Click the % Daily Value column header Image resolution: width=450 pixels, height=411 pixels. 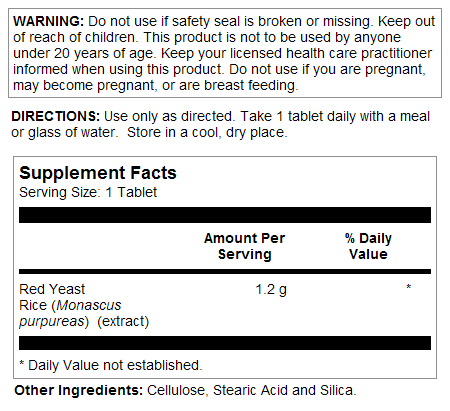(x=368, y=246)
